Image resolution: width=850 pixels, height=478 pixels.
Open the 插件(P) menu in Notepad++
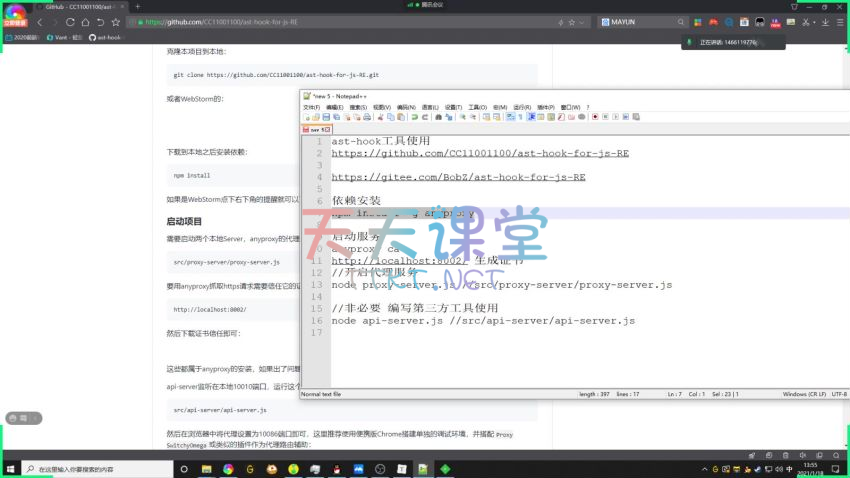(545, 107)
